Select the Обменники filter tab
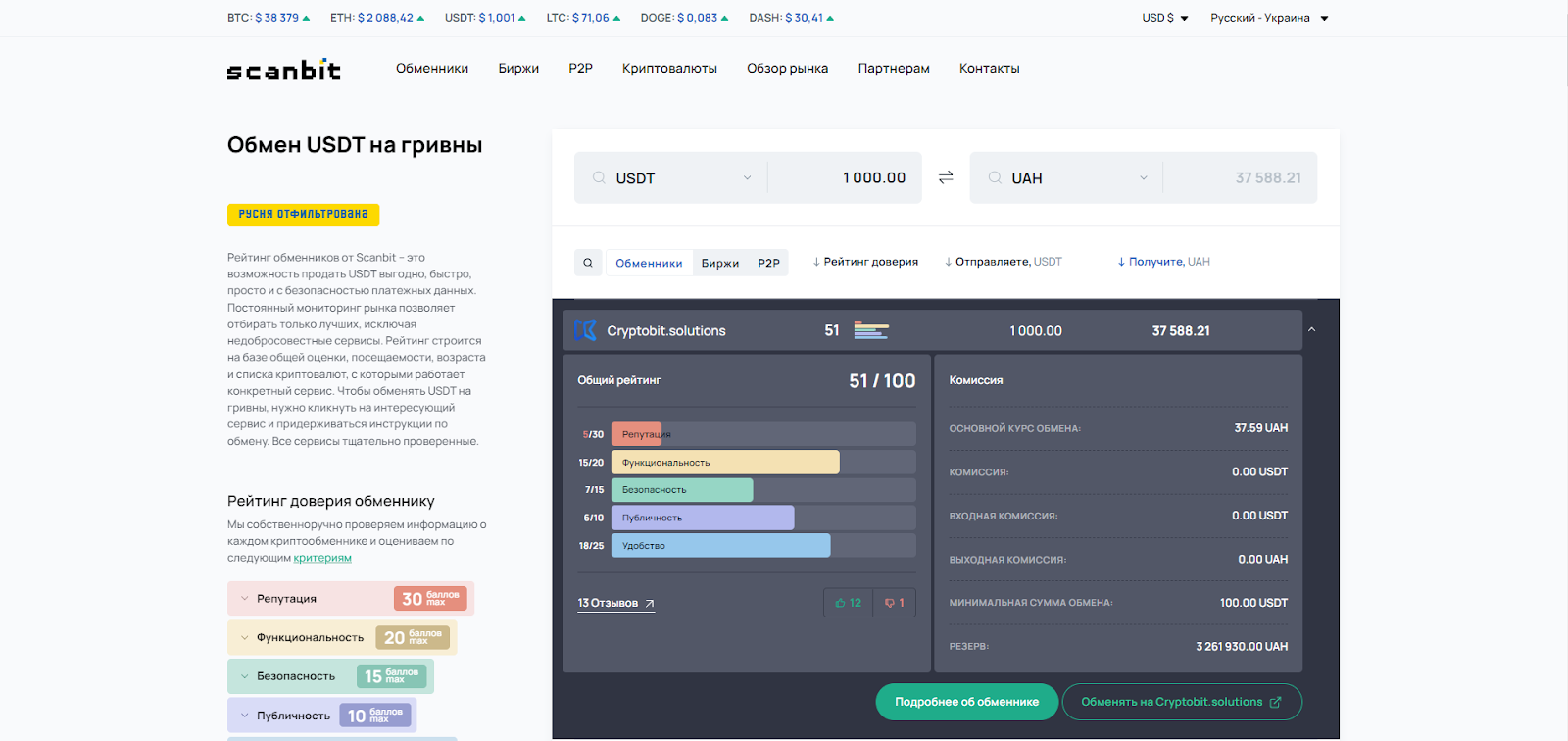The height and width of the screenshot is (741, 1568). [649, 263]
